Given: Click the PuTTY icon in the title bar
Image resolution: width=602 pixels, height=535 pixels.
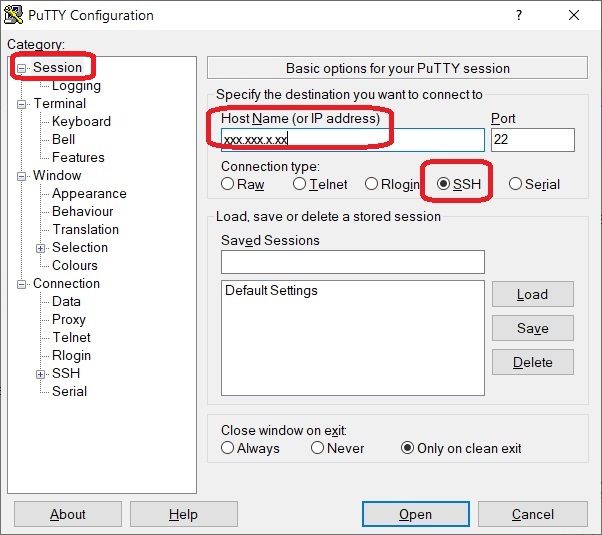Looking at the screenshot, I should [13, 15].
